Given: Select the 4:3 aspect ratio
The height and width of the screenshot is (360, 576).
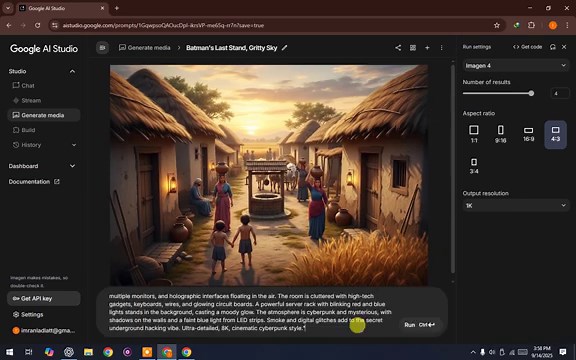Looking at the screenshot, I should pos(555,134).
